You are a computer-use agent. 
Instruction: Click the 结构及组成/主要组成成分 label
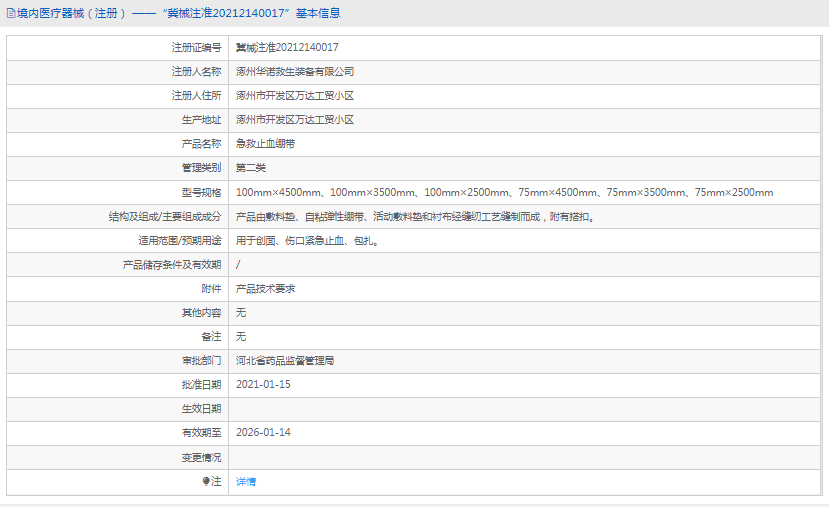165,217
